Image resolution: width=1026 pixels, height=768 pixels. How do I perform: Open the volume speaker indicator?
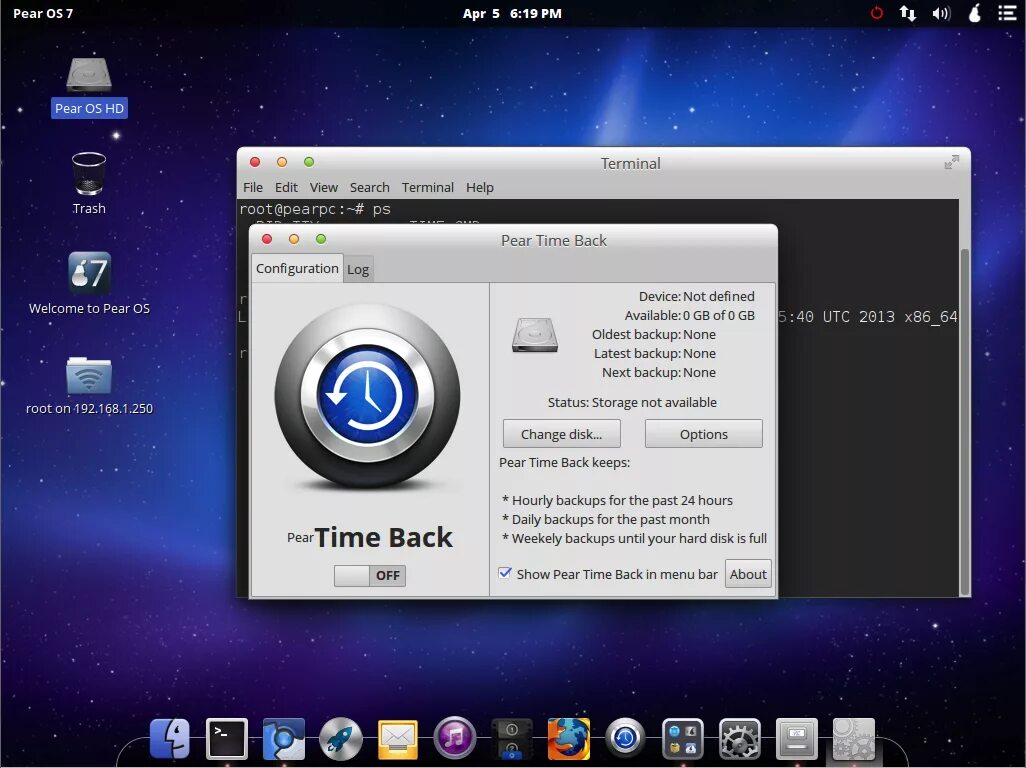tap(941, 13)
